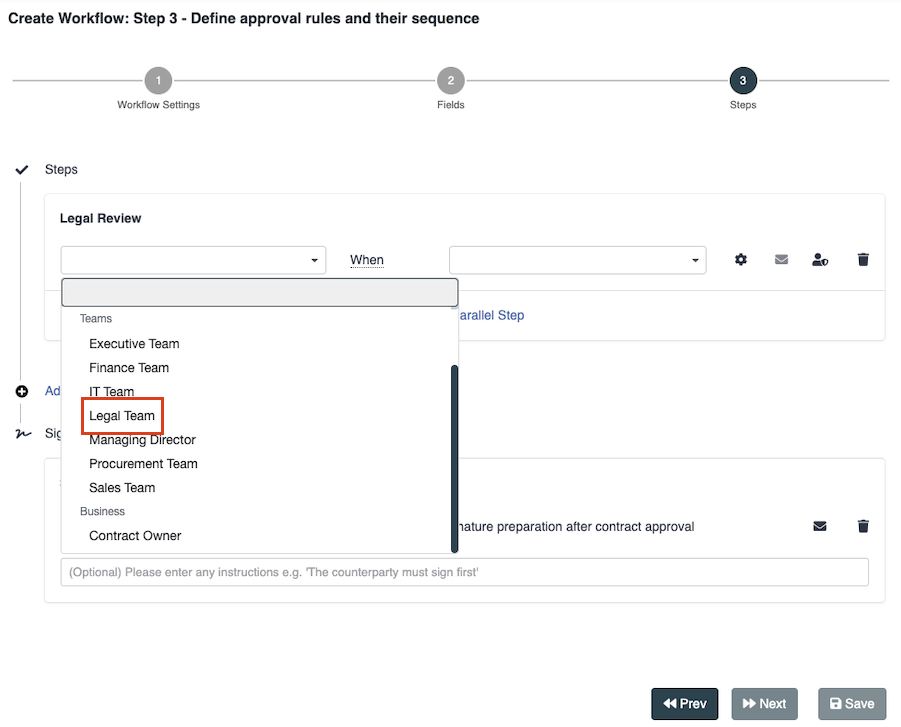
Task: Choose Finance Team option
Action: tap(129, 368)
